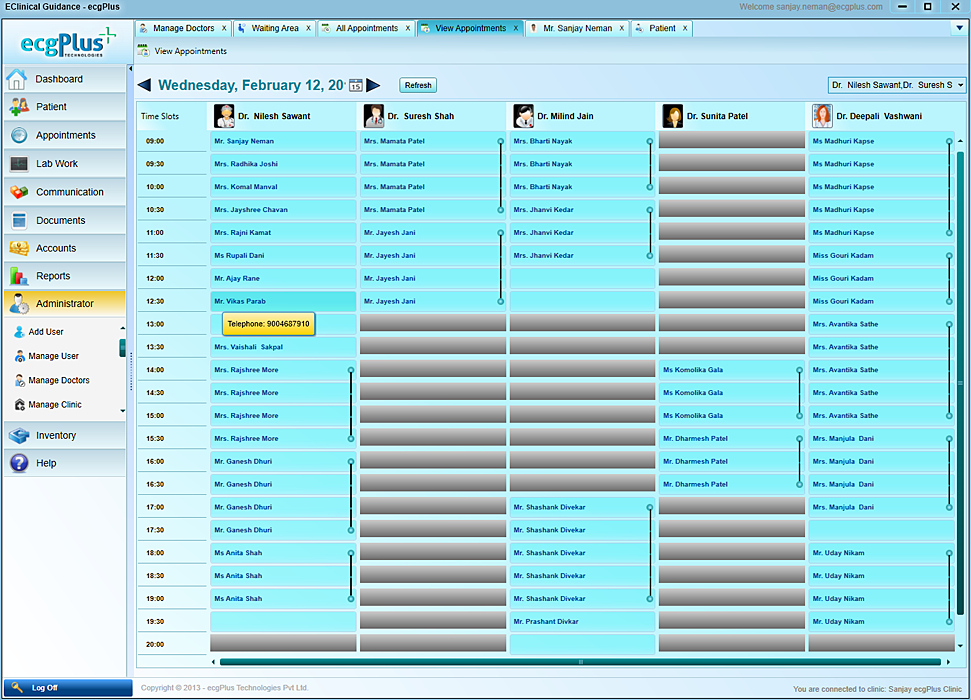The height and width of the screenshot is (700, 971).
Task: Click the Help question mark item
Action: tap(46, 463)
